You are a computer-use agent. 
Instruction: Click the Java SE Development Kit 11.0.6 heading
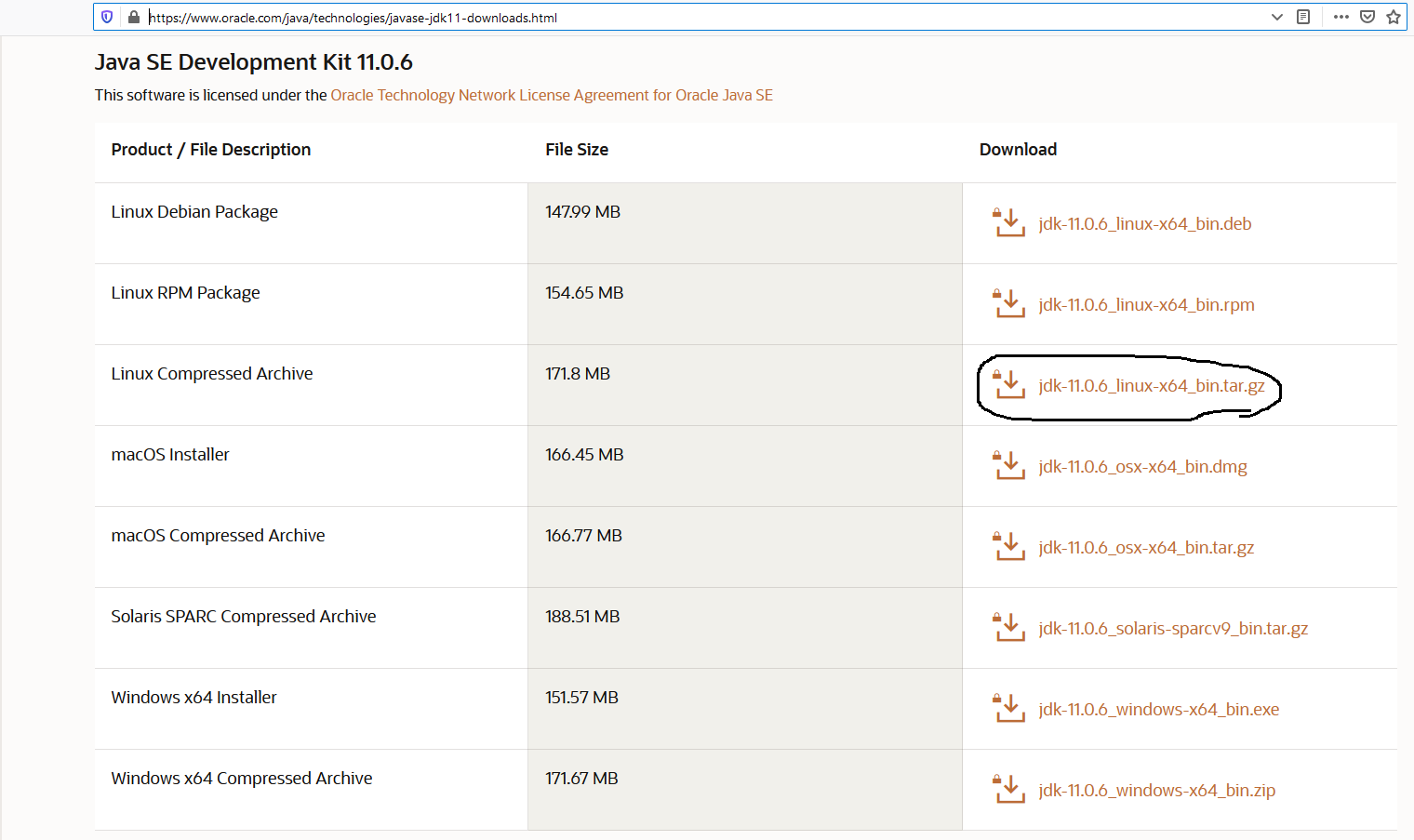(254, 62)
